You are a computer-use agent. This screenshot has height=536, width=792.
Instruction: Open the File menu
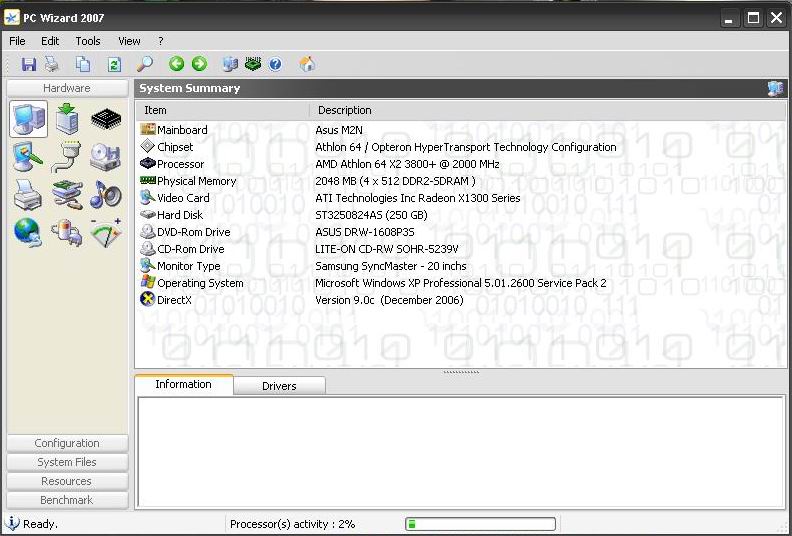tap(17, 41)
